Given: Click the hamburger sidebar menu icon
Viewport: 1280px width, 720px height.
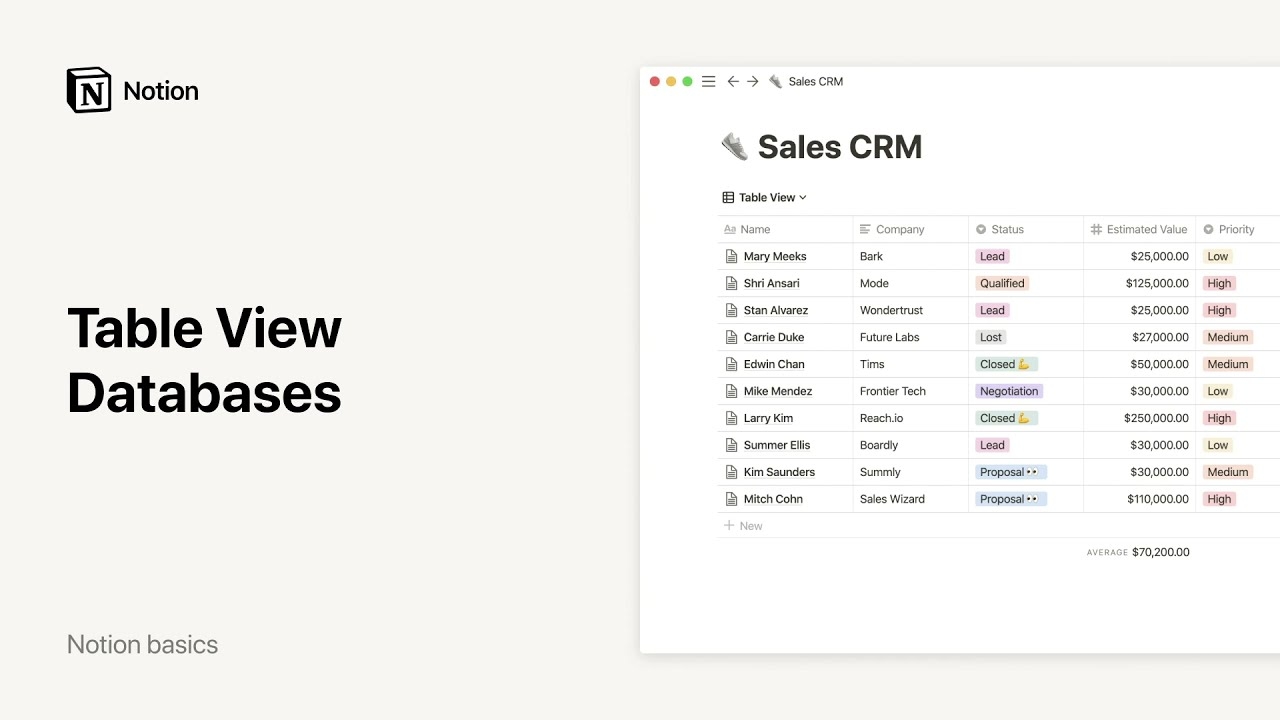Looking at the screenshot, I should click(x=708, y=82).
